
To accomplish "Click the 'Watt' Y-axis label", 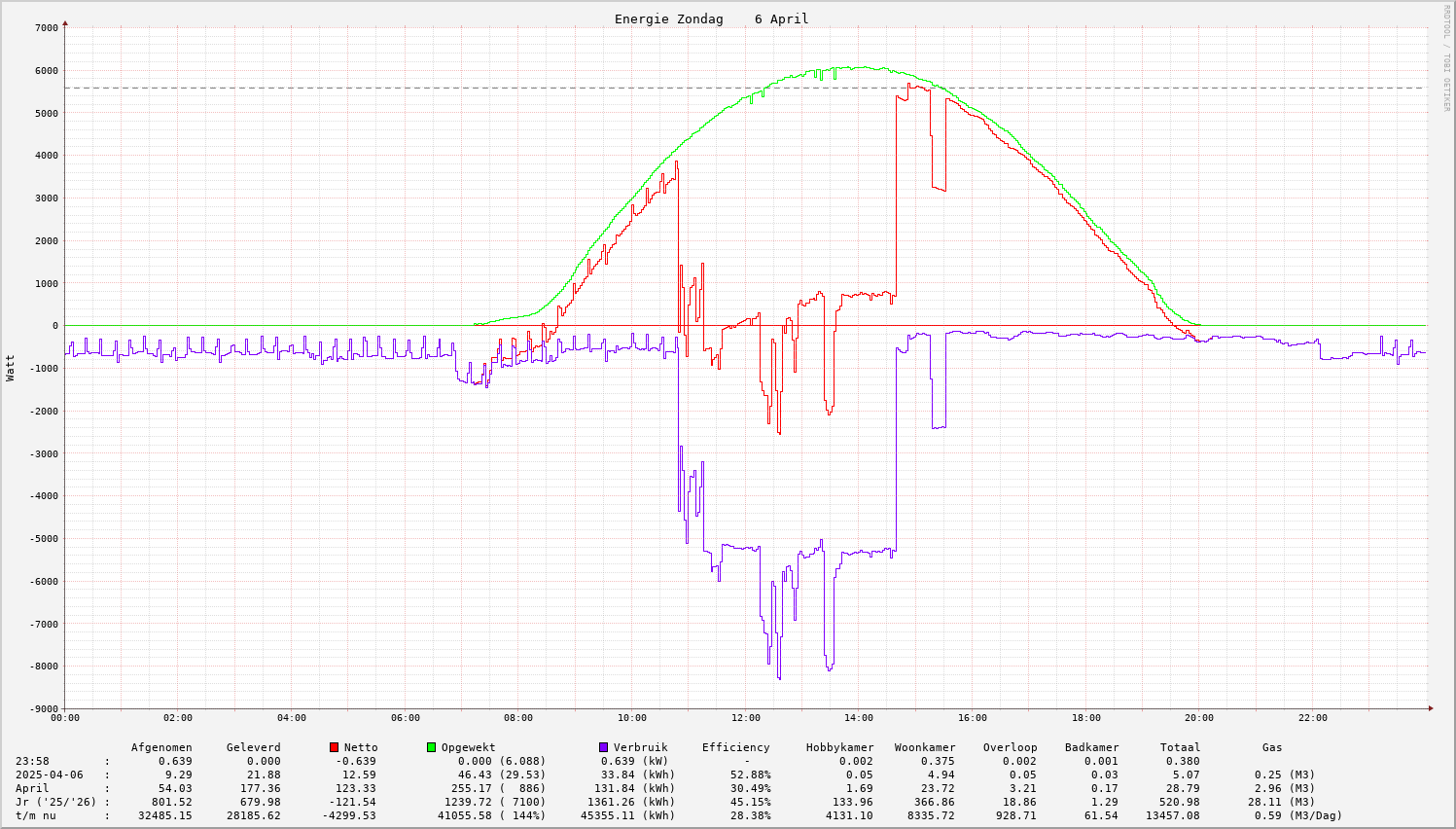I will point(11,367).
